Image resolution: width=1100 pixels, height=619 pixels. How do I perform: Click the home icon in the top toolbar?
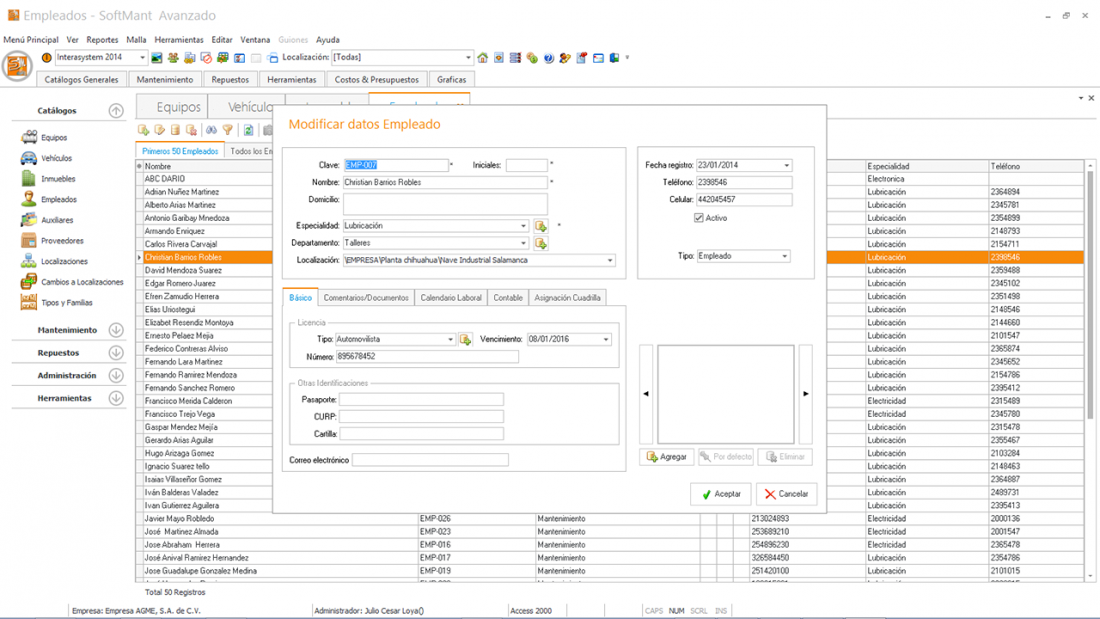coord(482,58)
